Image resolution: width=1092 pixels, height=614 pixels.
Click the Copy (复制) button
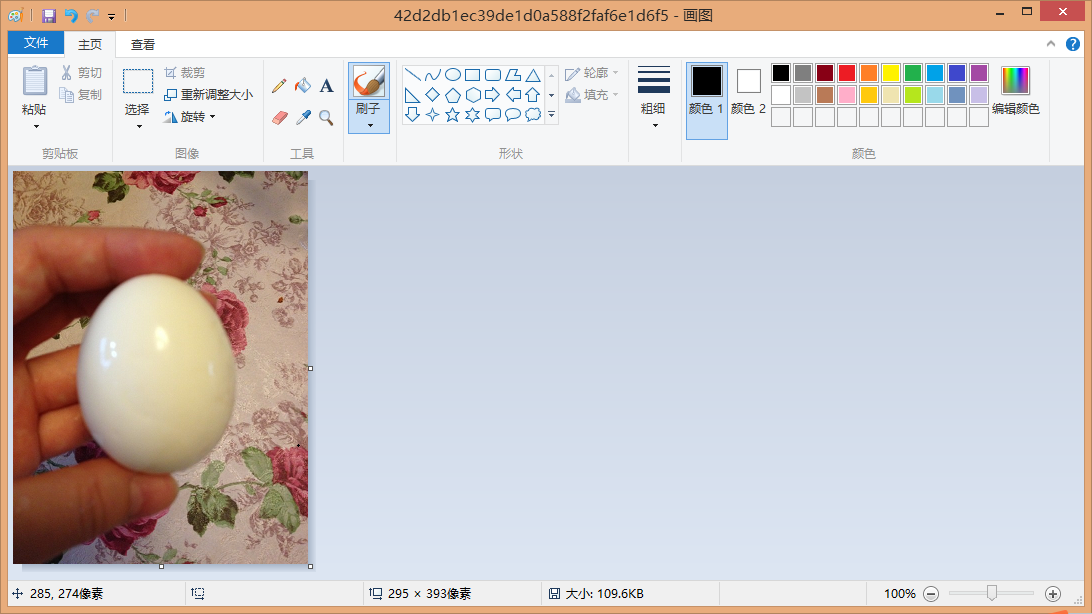click(81, 95)
